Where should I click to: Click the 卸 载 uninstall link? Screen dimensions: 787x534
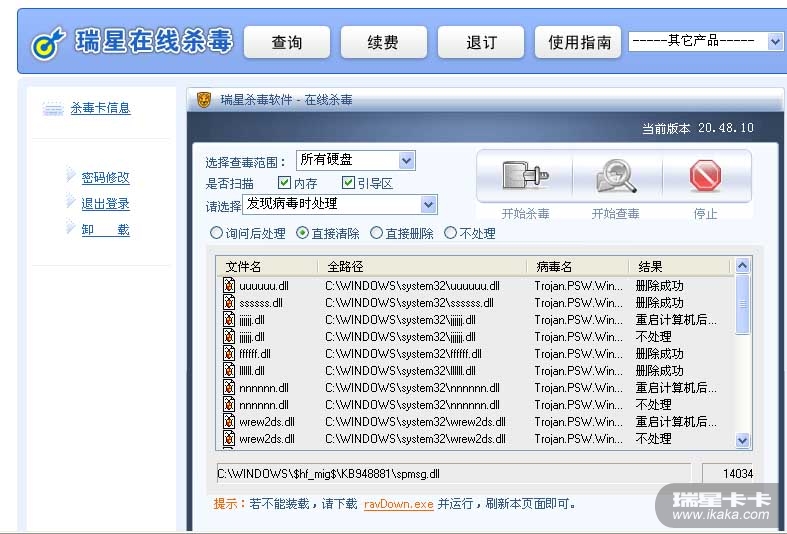tap(105, 229)
